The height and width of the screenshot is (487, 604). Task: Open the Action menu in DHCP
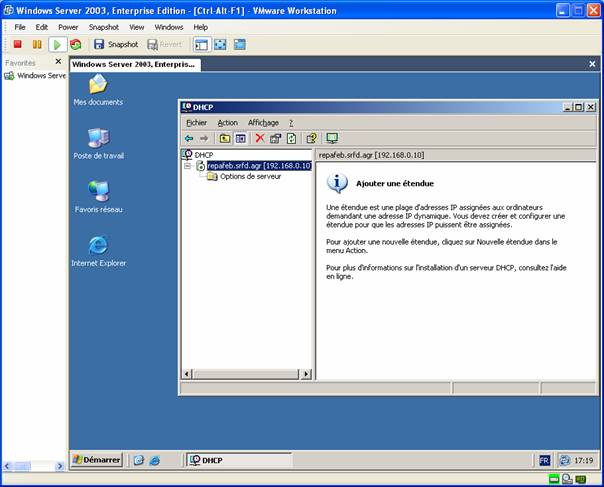click(x=228, y=123)
